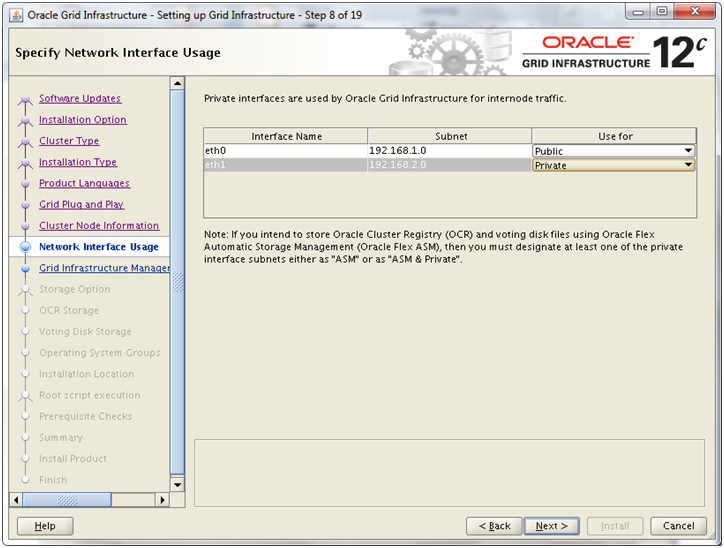Proceed with the Next button

(x=551, y=526)
